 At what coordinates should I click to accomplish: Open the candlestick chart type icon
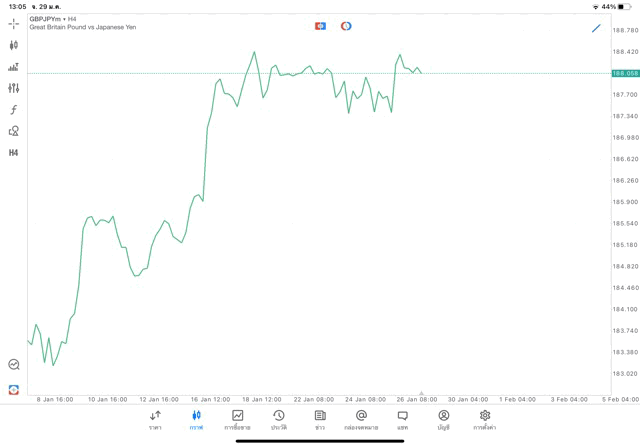pos(14,45)
